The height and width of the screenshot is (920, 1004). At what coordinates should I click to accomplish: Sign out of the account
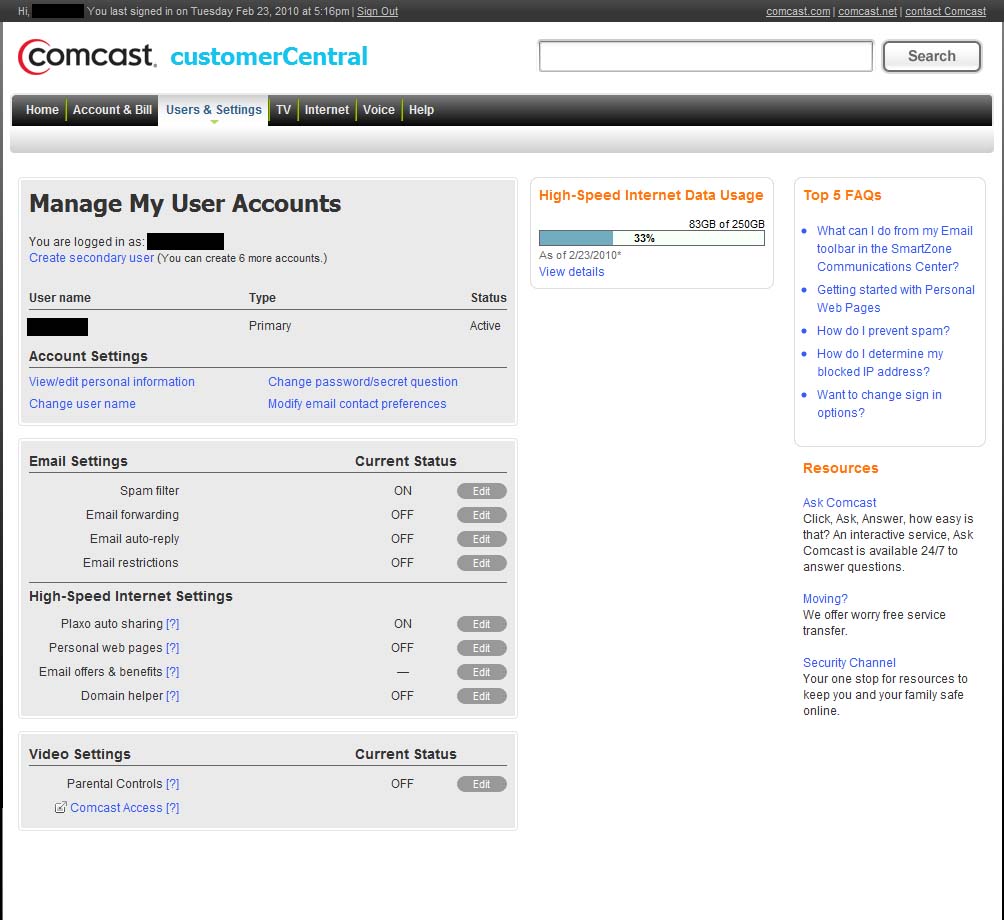(377, 11)
